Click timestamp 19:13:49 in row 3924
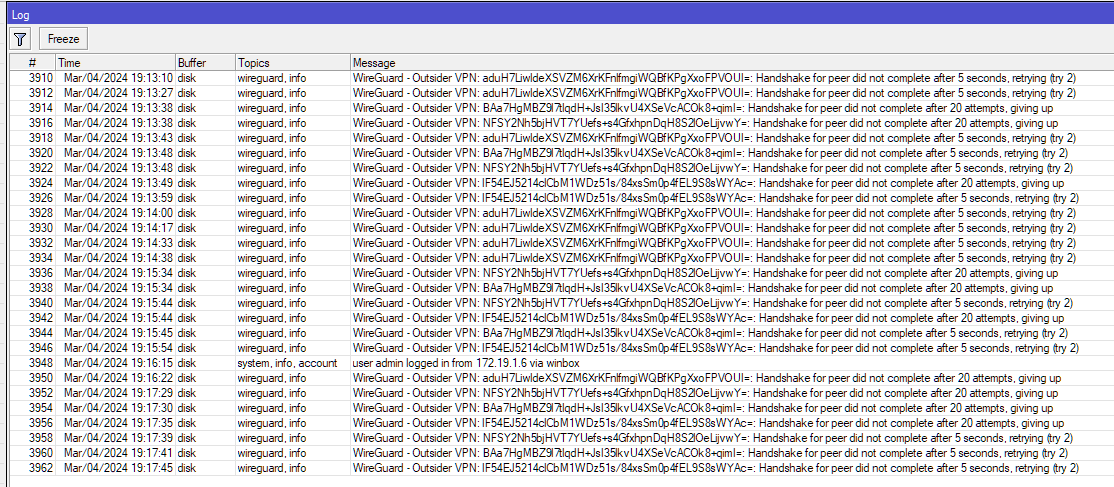Image resolution: width=1114 pixels, height=487 pixels. pyautogui.click(x=118, y=183)
